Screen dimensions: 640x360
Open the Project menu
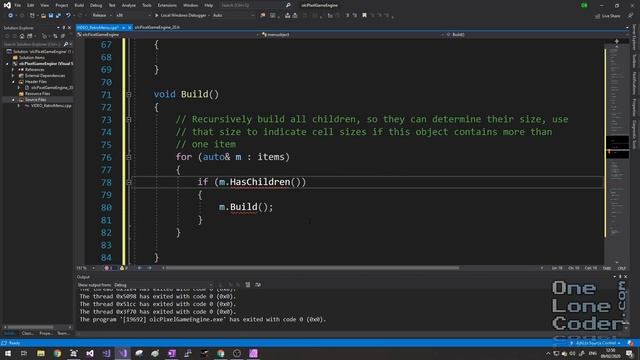coord(62,5)
